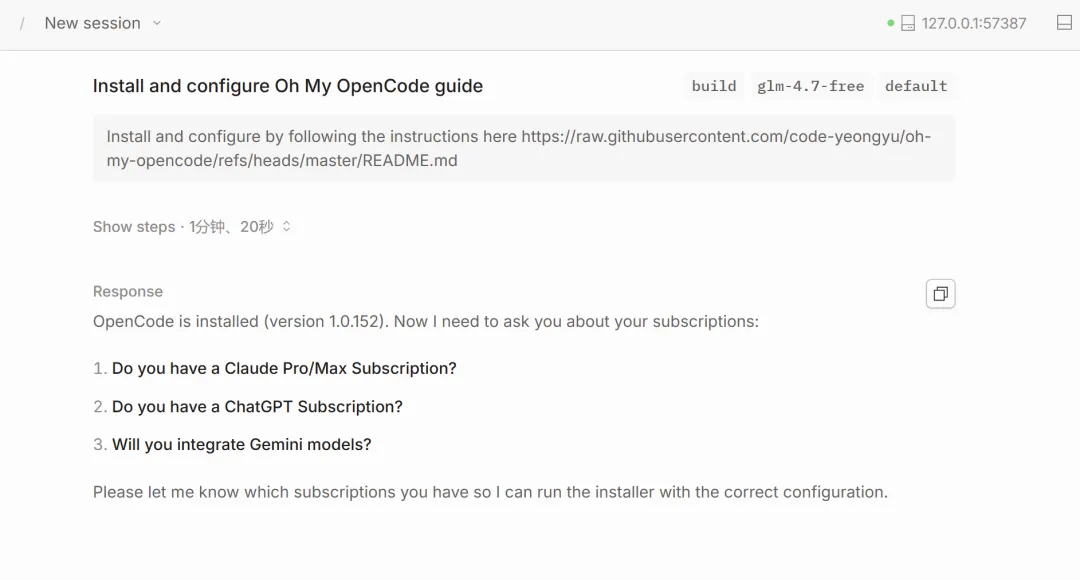Open the New session dropdown chevron

[x=157, y=23]
